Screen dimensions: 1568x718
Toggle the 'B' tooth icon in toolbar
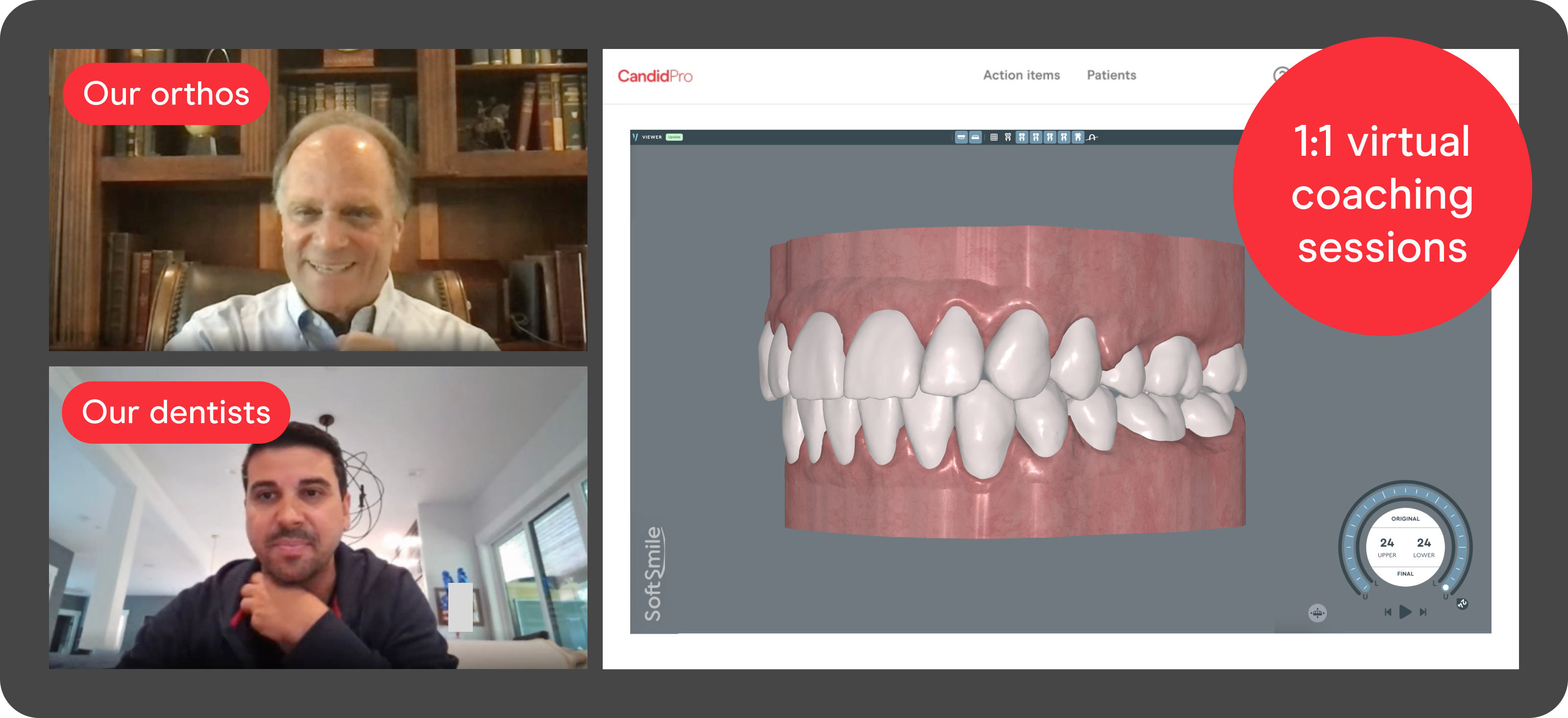[x=1036, y=138]
